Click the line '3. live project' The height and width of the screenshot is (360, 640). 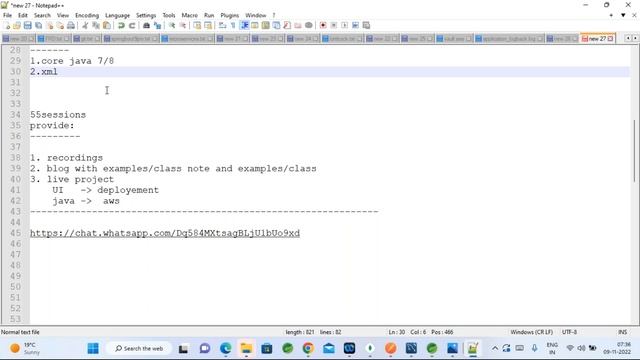click(72, 179)
